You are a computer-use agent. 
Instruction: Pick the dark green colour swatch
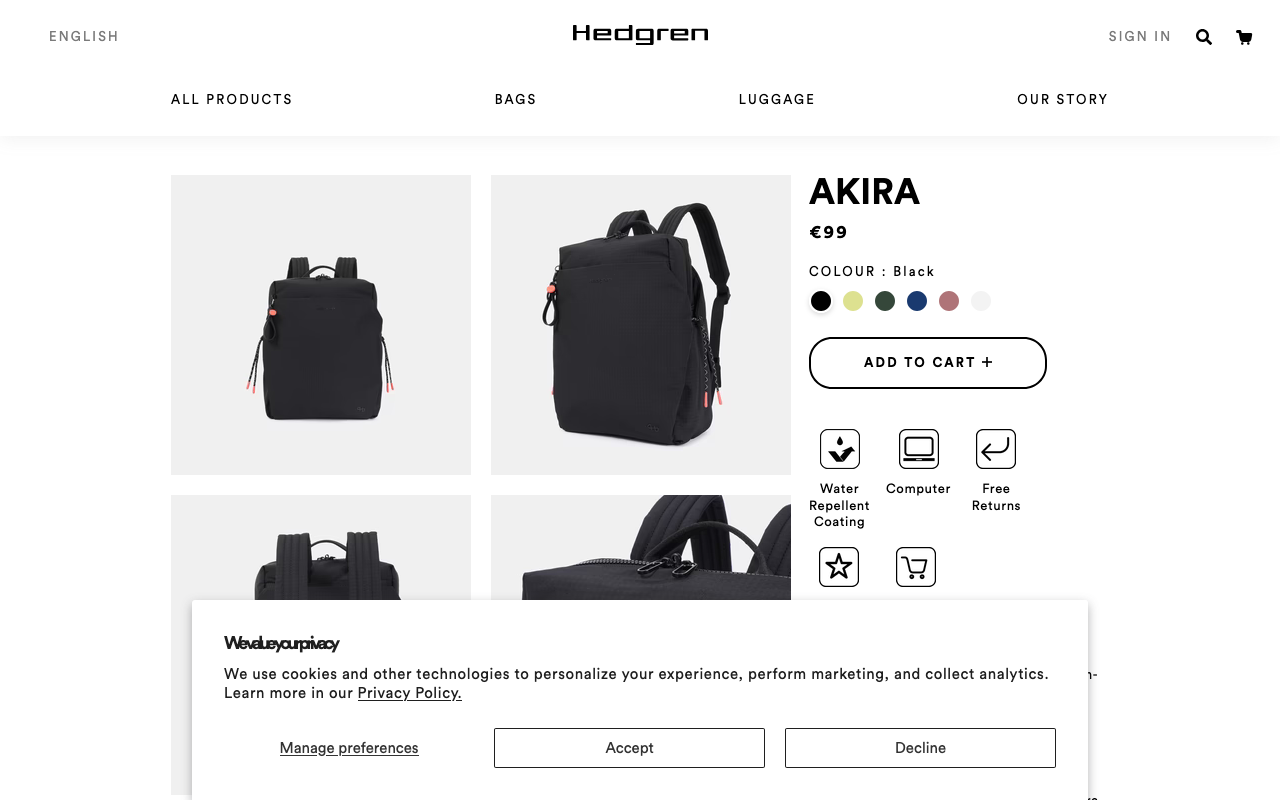click(x=885, y=301)
